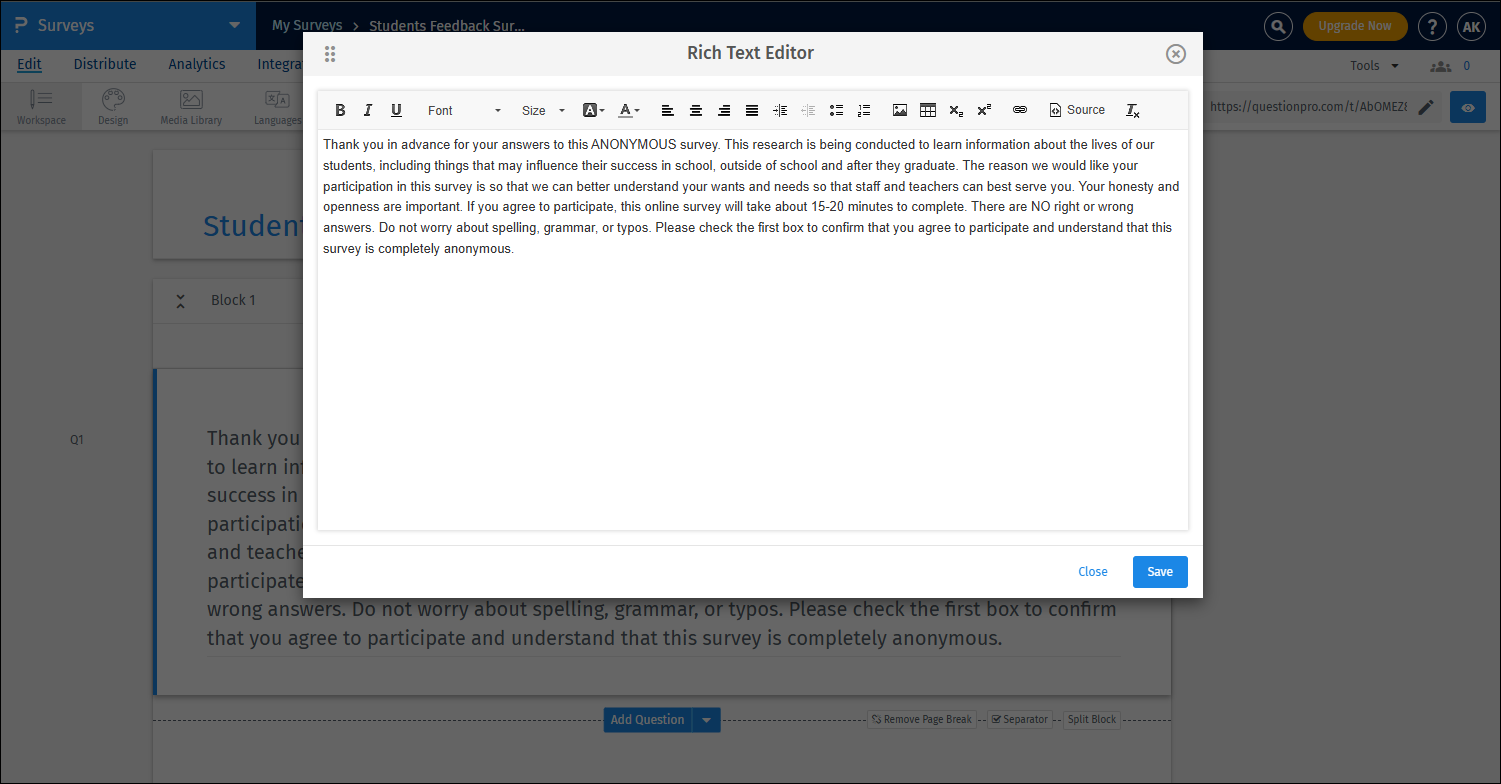Open the Font family dropdown

462,110
